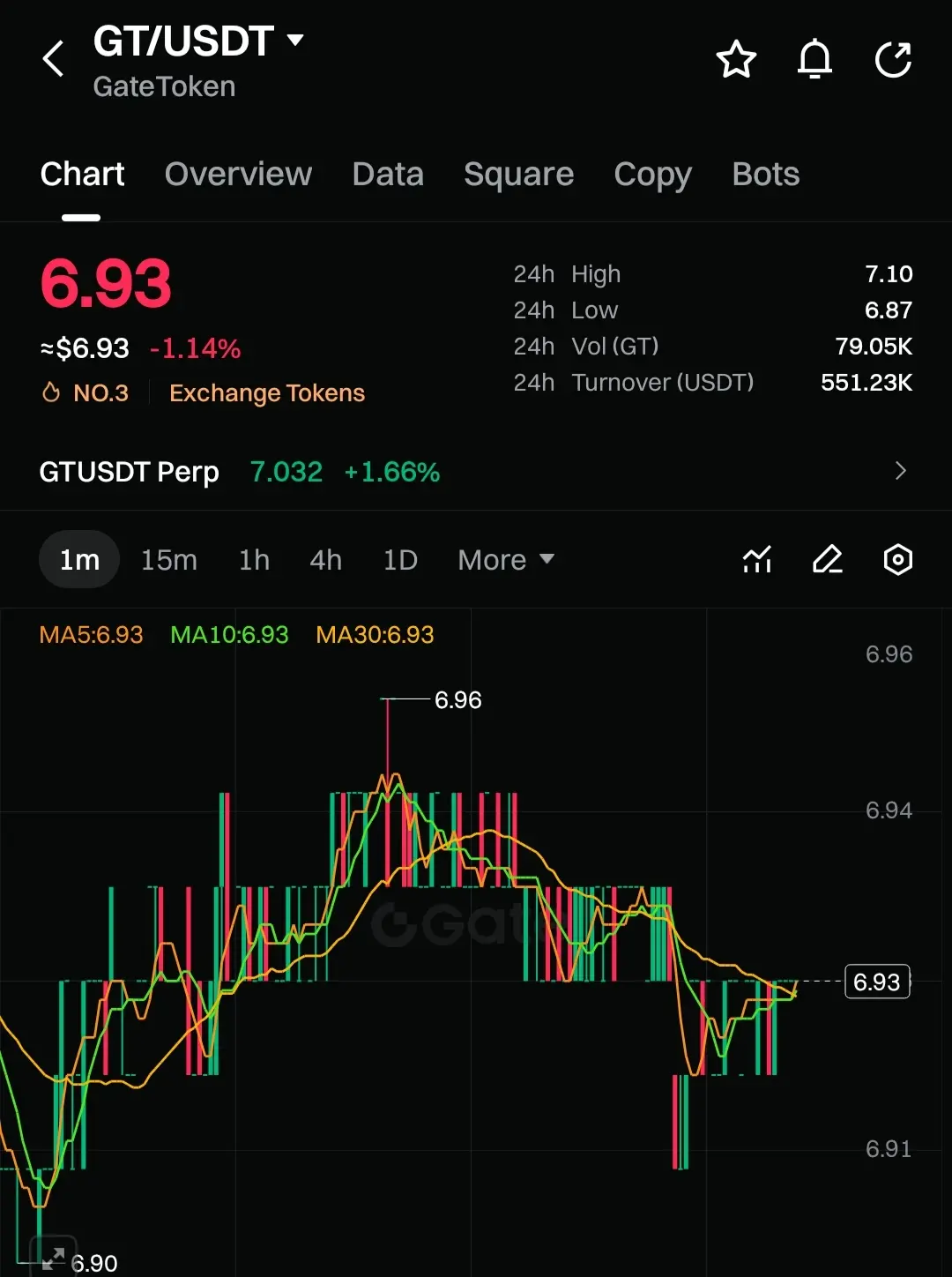
Task: Open GTUSDT Perp via right chevron
Action: 900,471
